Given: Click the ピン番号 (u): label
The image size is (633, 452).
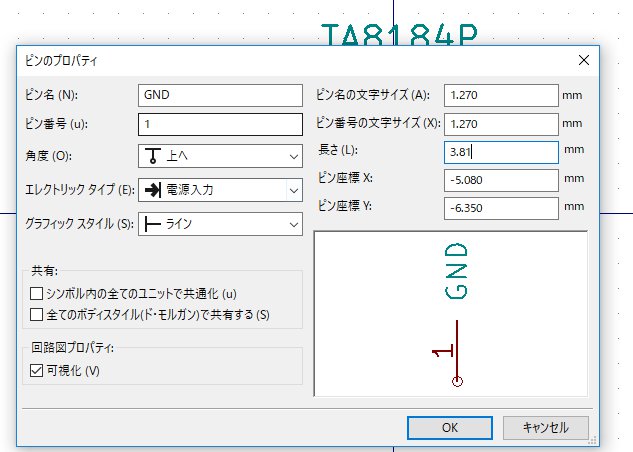Looking at the screenshot, I should 56,124.
